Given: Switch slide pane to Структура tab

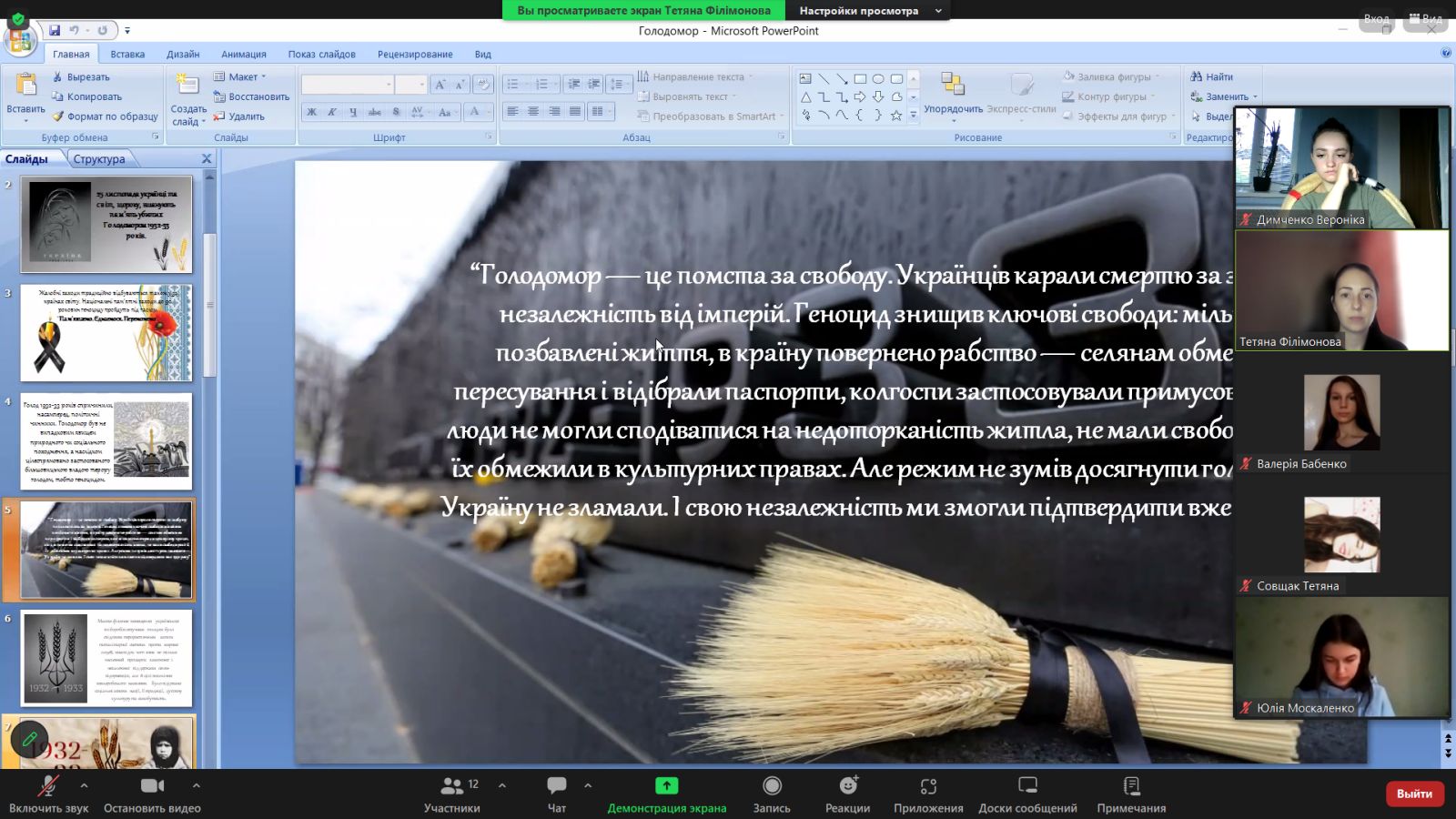Looking at the screenshot, I should pyautogui.click(x=99, y=159).
